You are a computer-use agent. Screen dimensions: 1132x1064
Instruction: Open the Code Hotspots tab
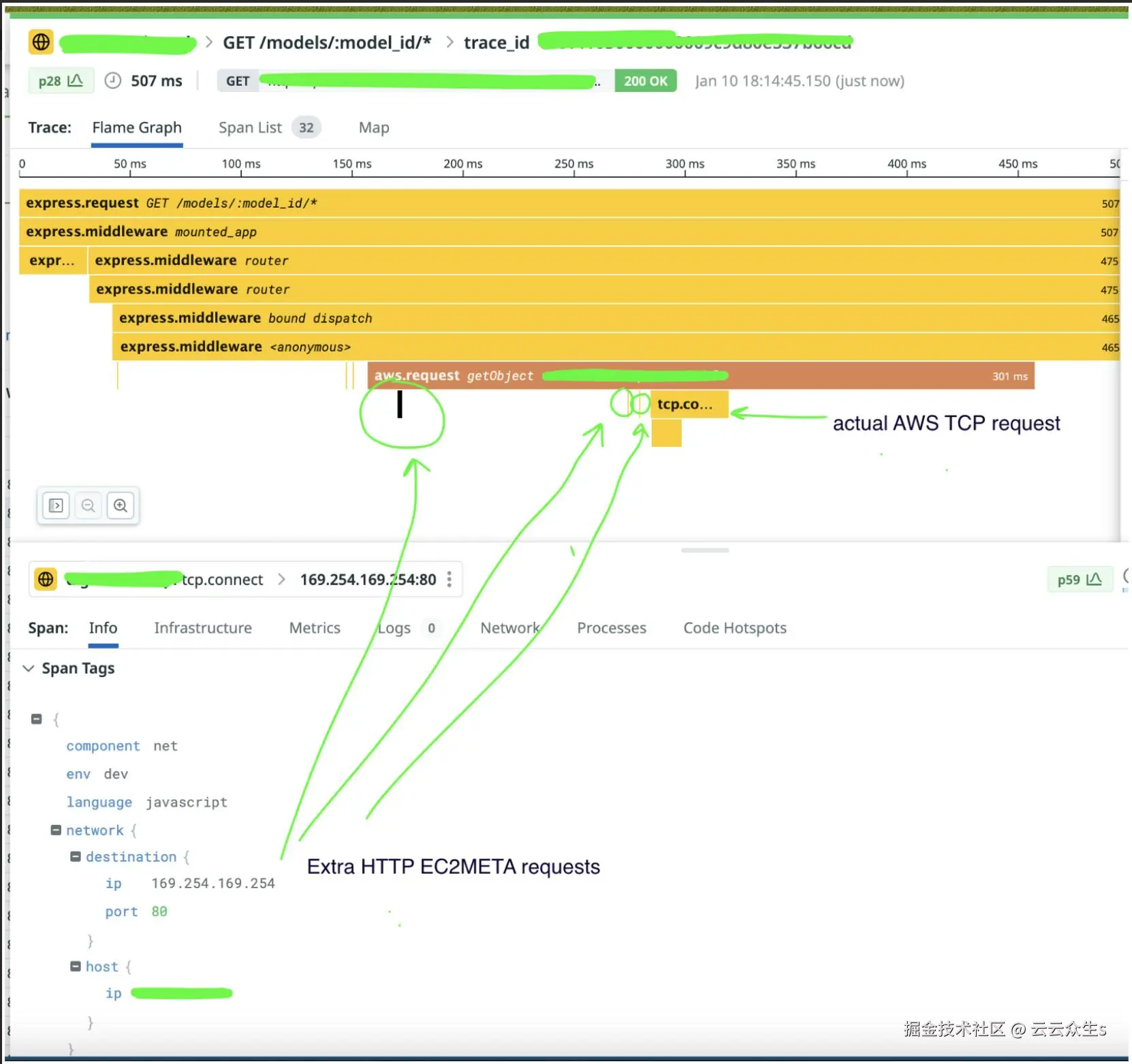point(735,627)
